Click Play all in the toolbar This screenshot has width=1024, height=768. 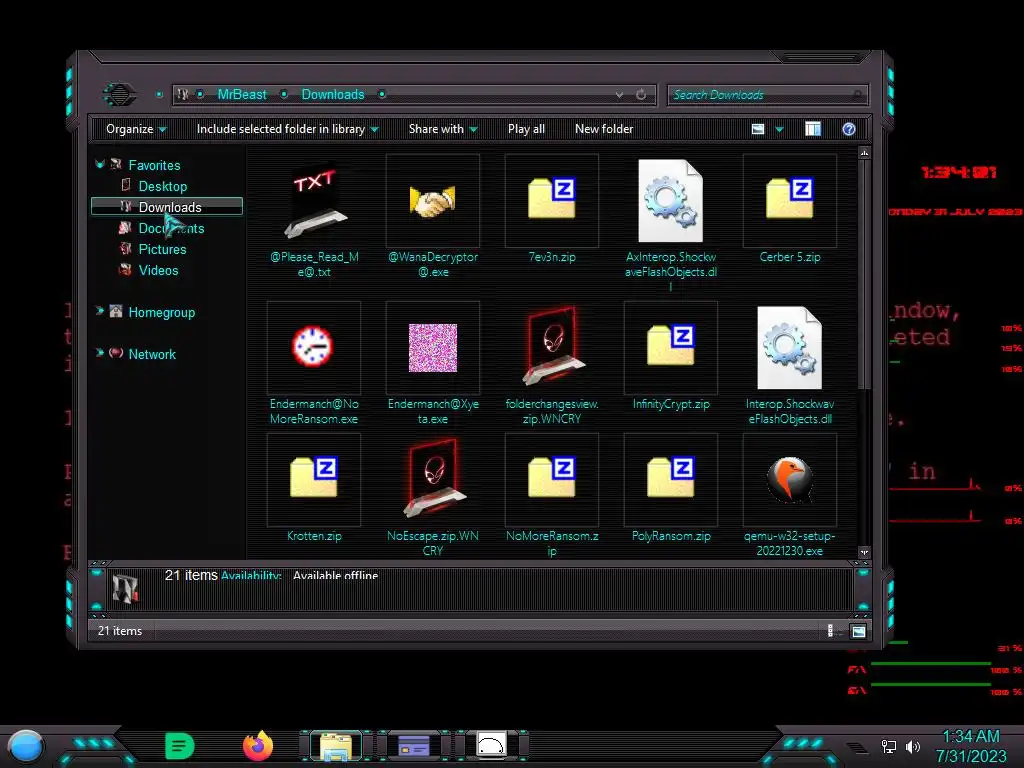tap(526, 129)
